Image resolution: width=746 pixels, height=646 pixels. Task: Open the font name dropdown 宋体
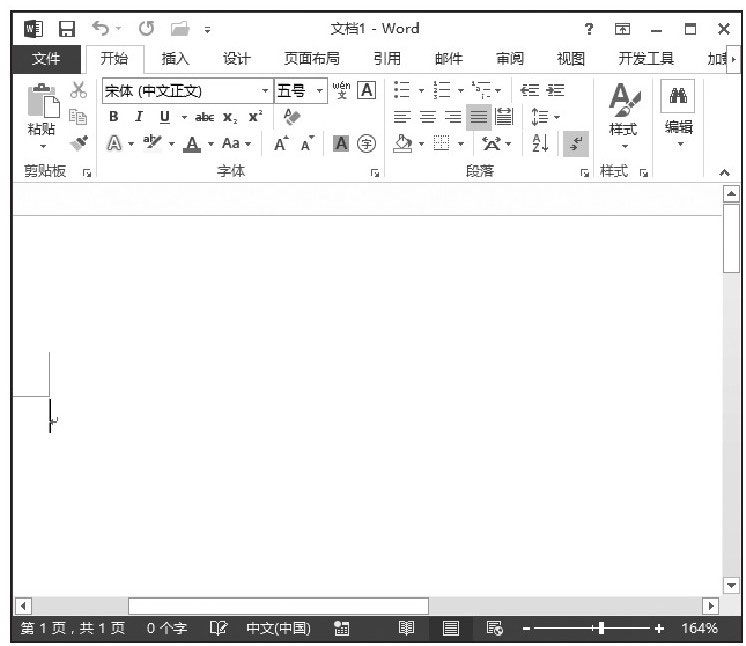tap(265, 91)
